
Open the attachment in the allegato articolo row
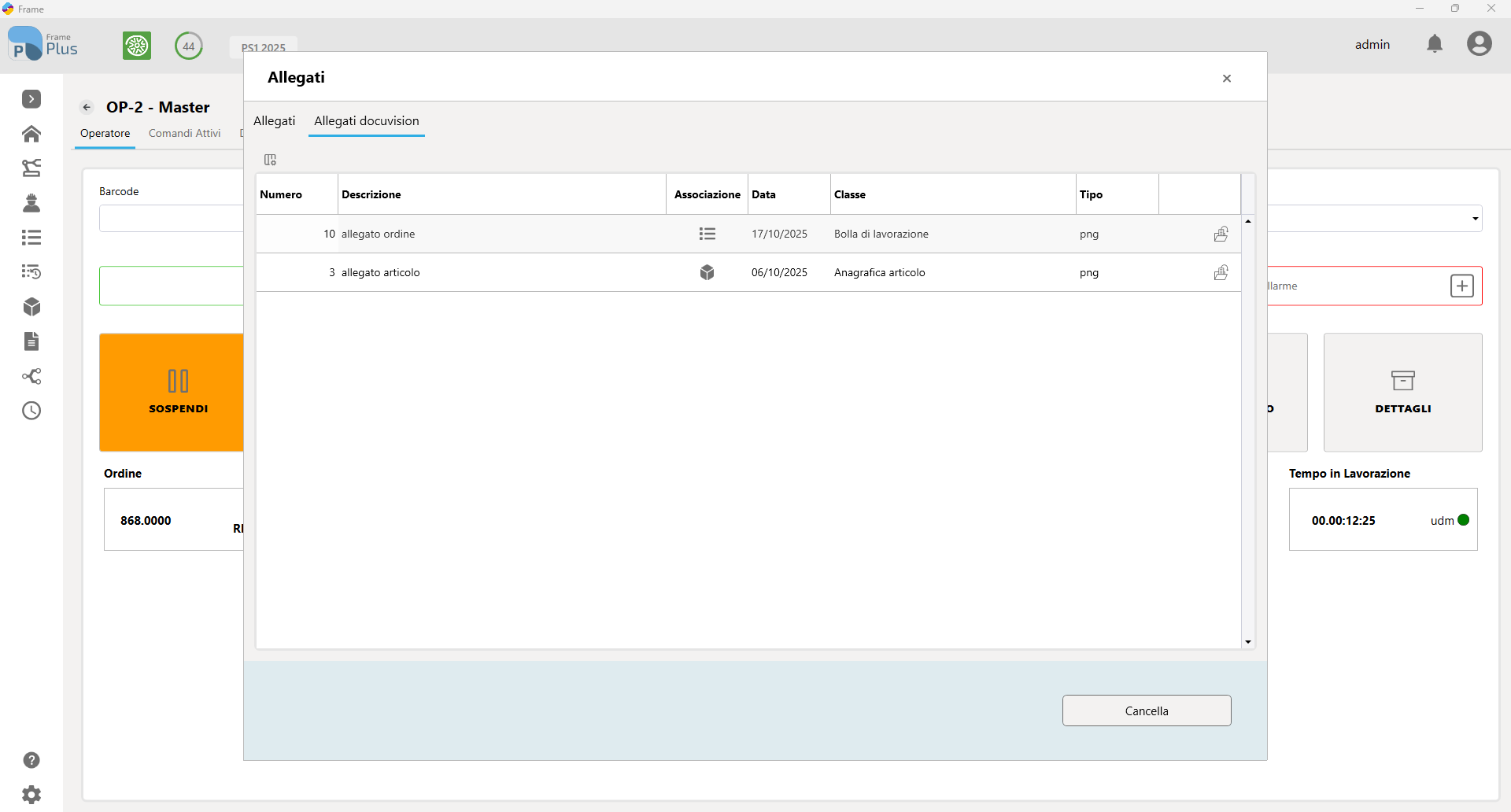pos(1221,272)
